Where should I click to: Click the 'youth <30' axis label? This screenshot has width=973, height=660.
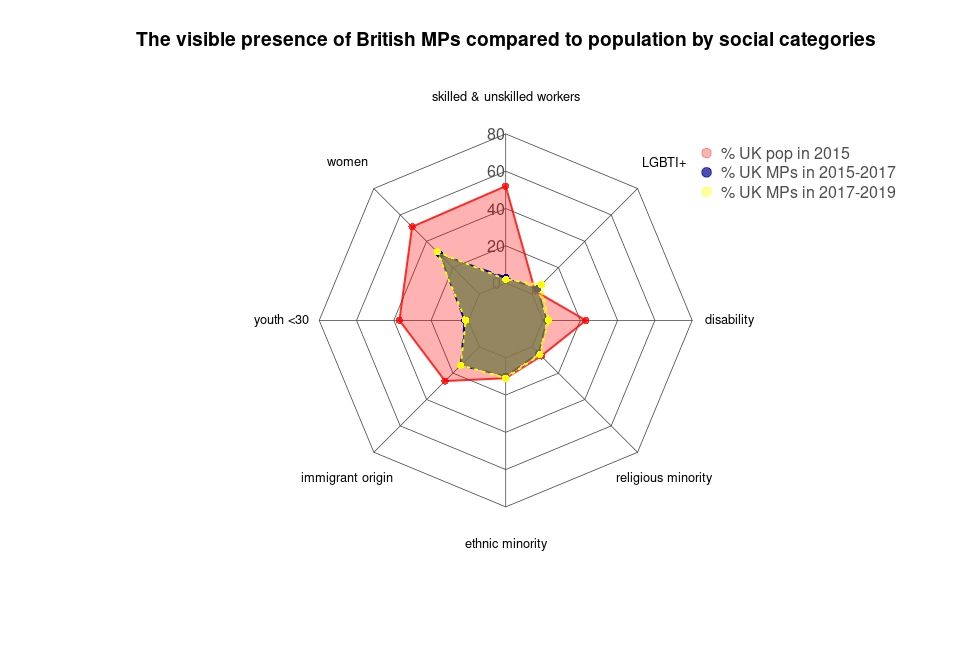[x=282, y=320]
